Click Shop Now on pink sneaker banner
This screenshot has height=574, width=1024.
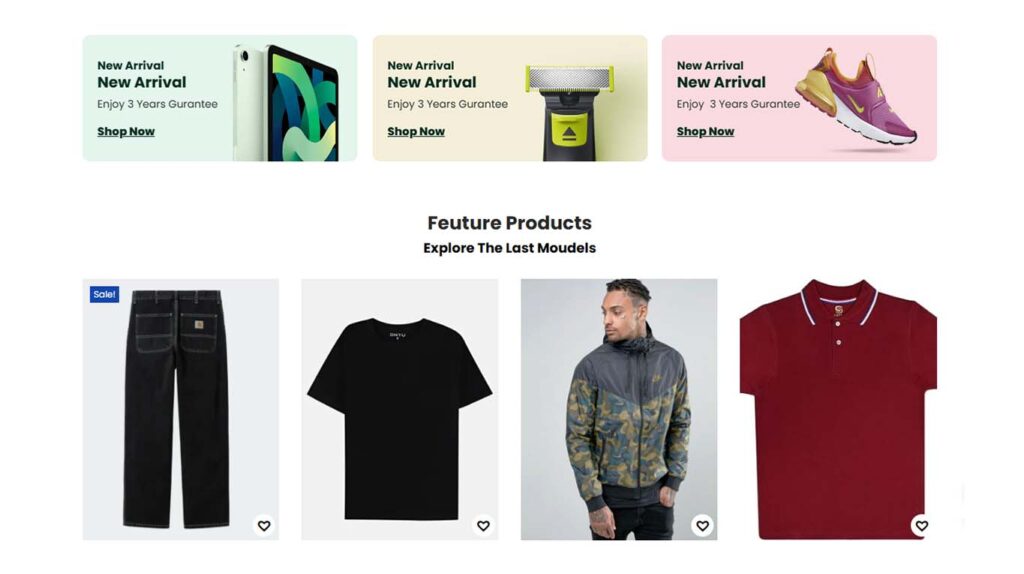coord(705,131)
